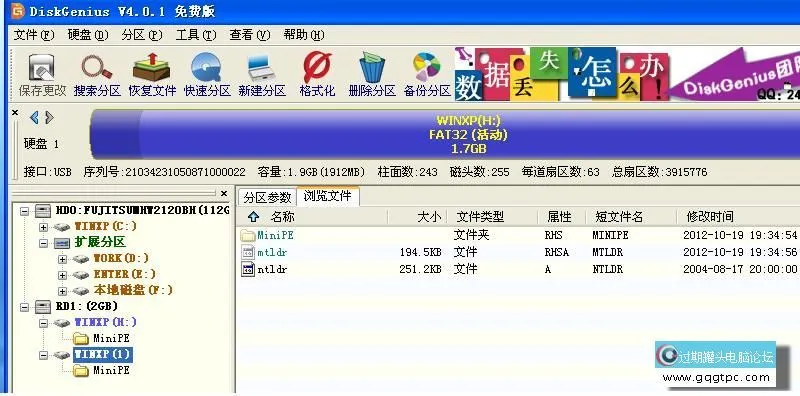Click MiniPE folder icon under WINXP (H:)
This screenshot has height=396, width=800.
(x=81, y=338)
